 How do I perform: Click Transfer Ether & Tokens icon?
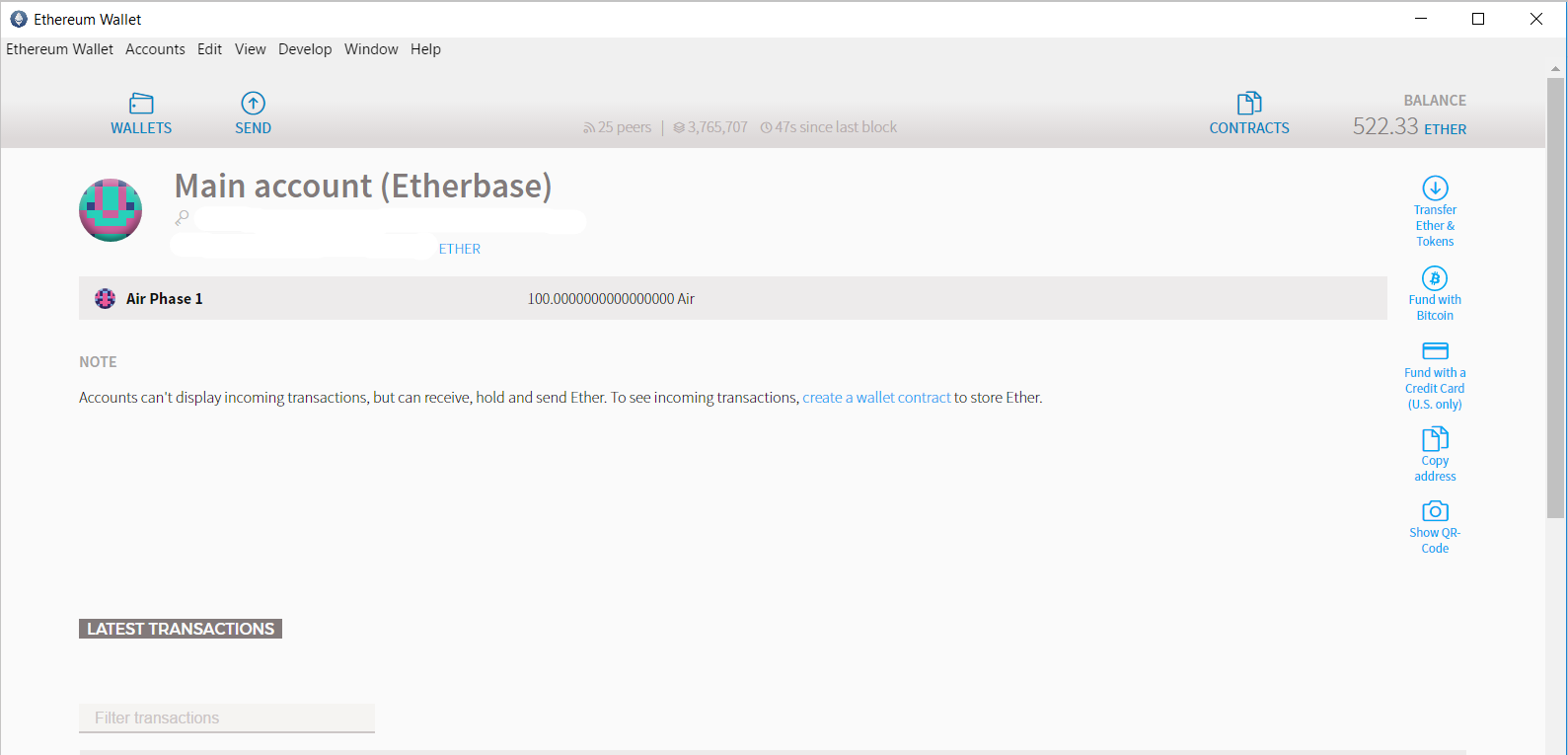coord(1435,188)
